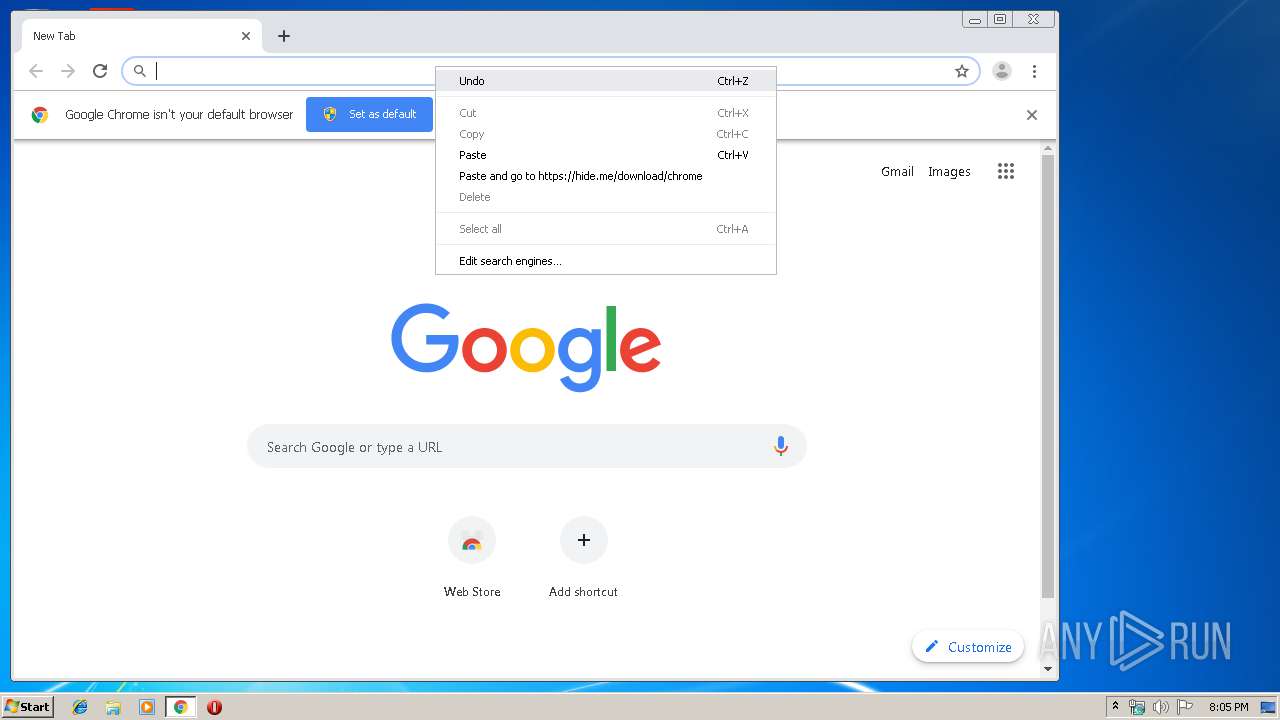
Task: Click the taskbar clock showing 8:05 PM
Action: click(1228, 707)
